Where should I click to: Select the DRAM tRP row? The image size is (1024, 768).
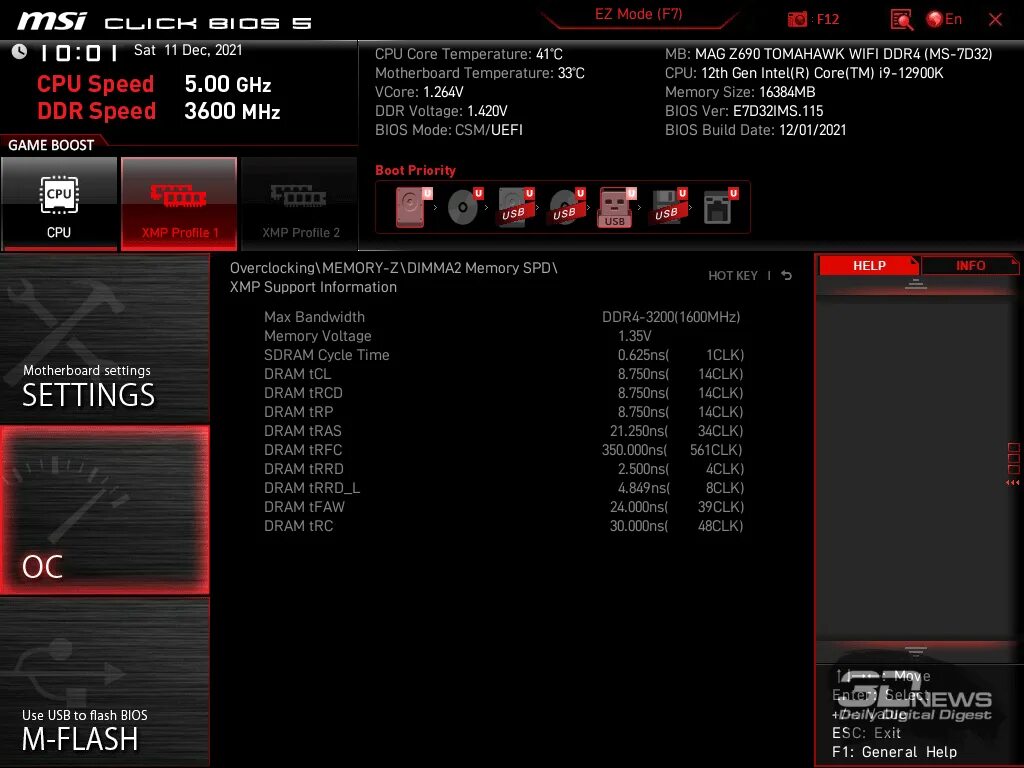tap(504, 411)
